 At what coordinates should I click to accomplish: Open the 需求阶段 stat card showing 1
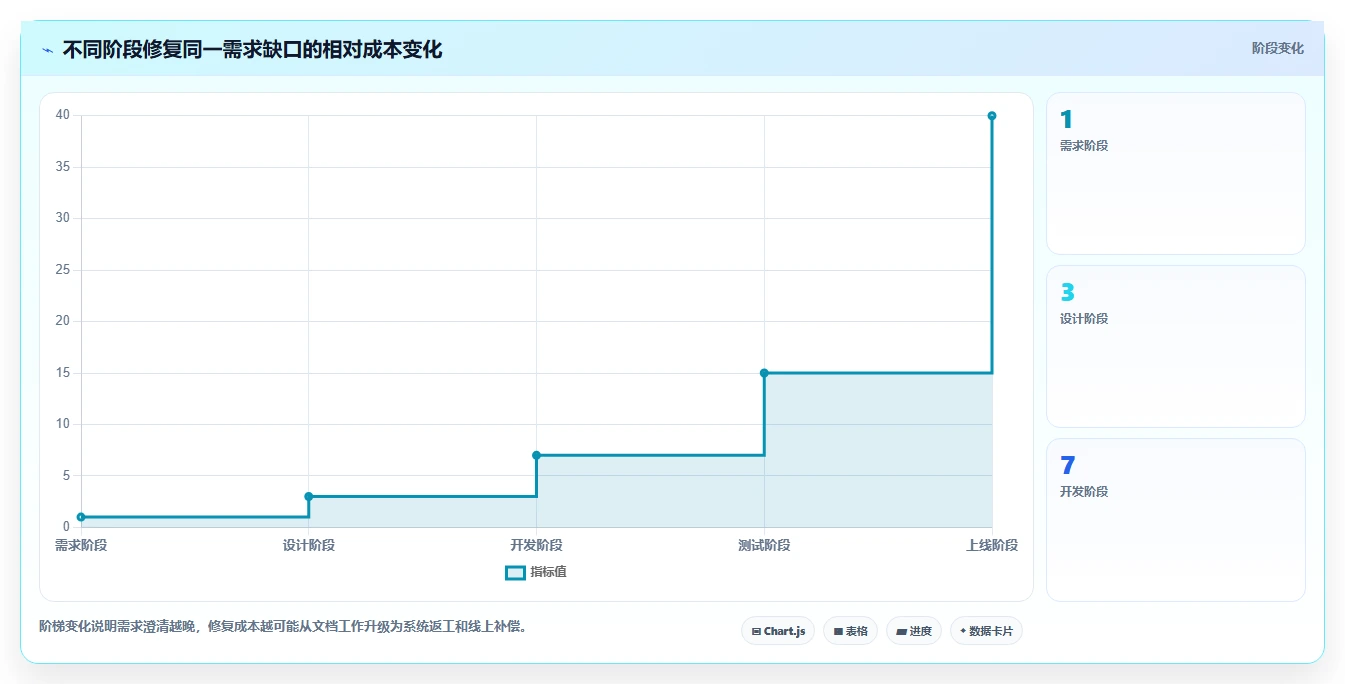(1176, 174)
